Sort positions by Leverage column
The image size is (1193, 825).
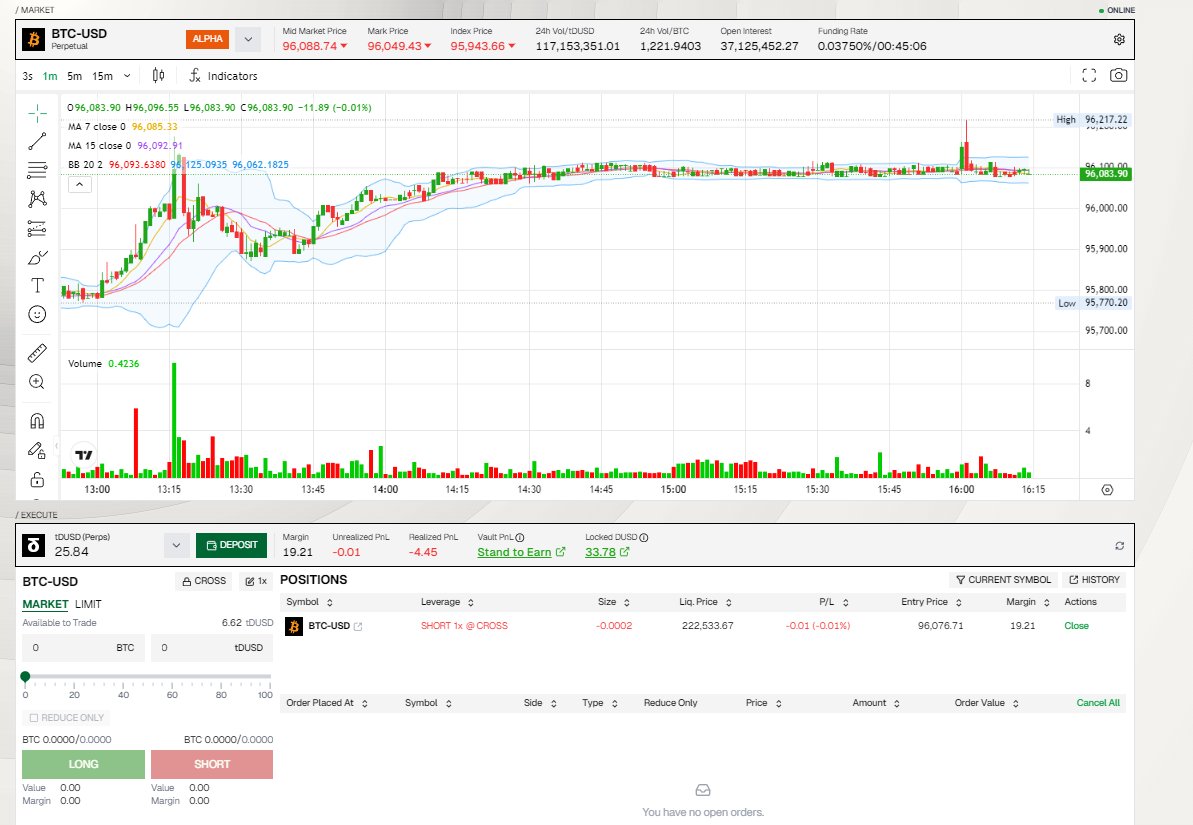pyautogui.click(x=447, y=602)
